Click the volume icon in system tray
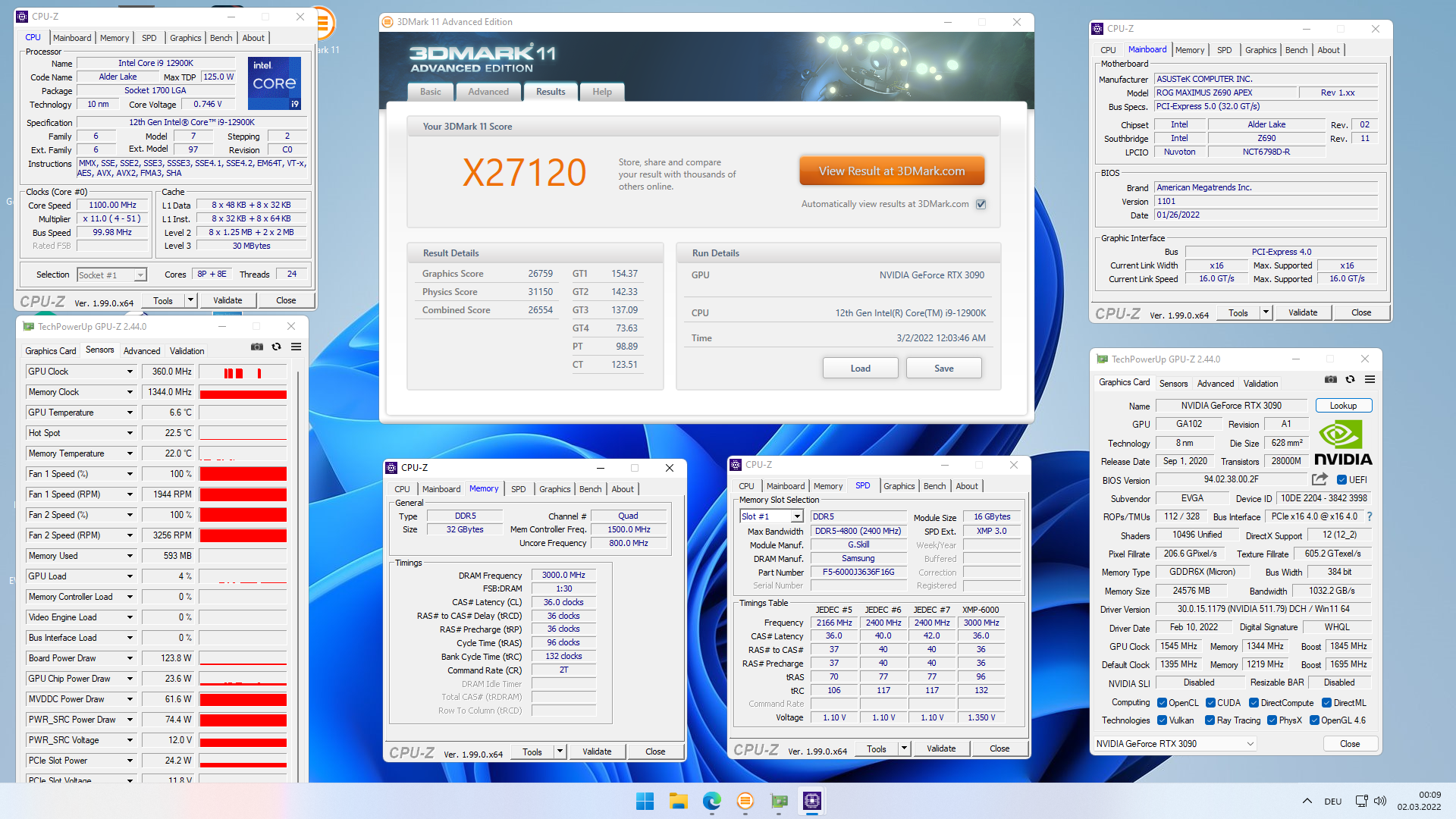The image size is (1456, 819). (x=1380, y=801)
